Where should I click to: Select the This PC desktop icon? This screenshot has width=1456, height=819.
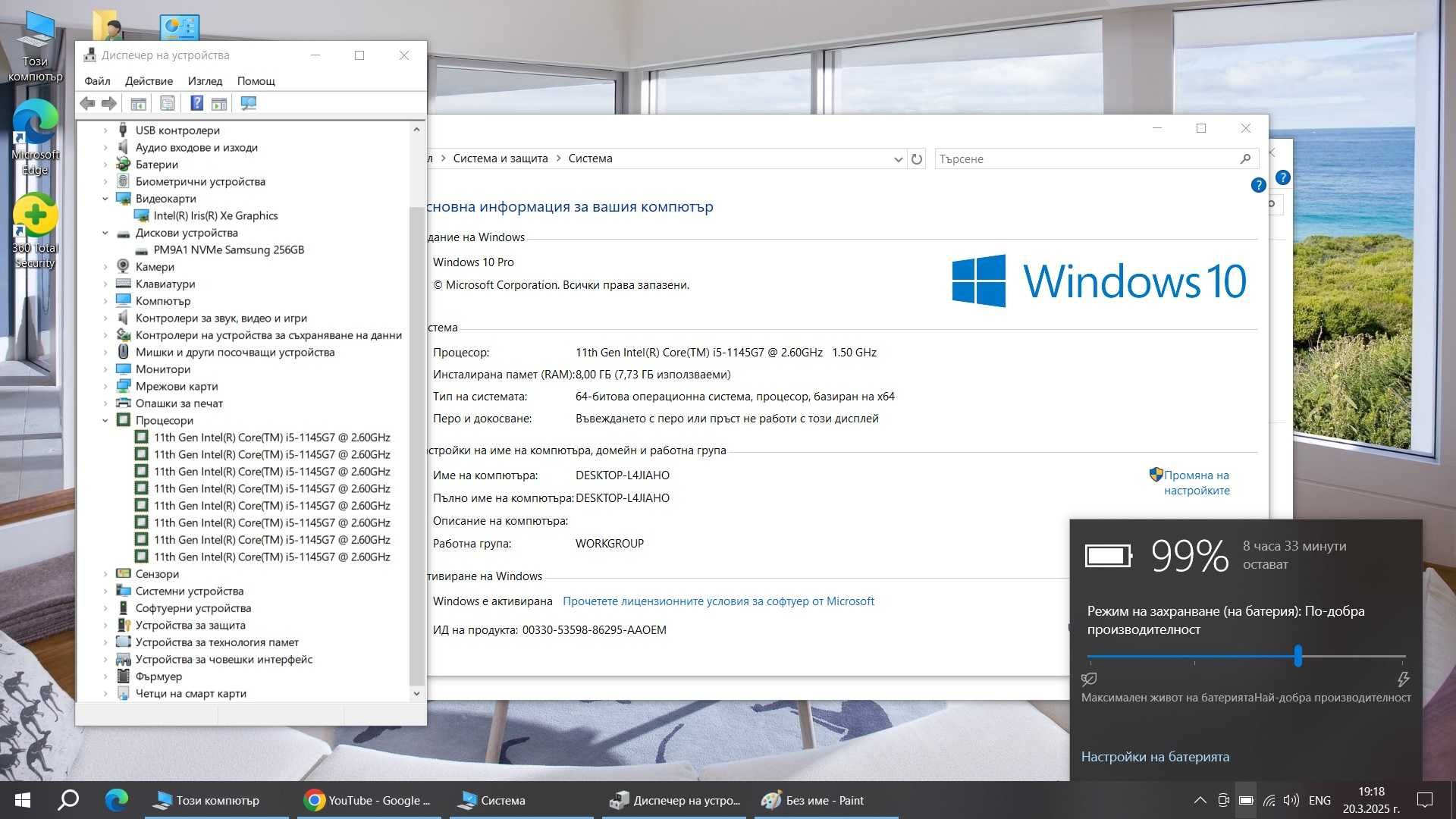(35, 47)
